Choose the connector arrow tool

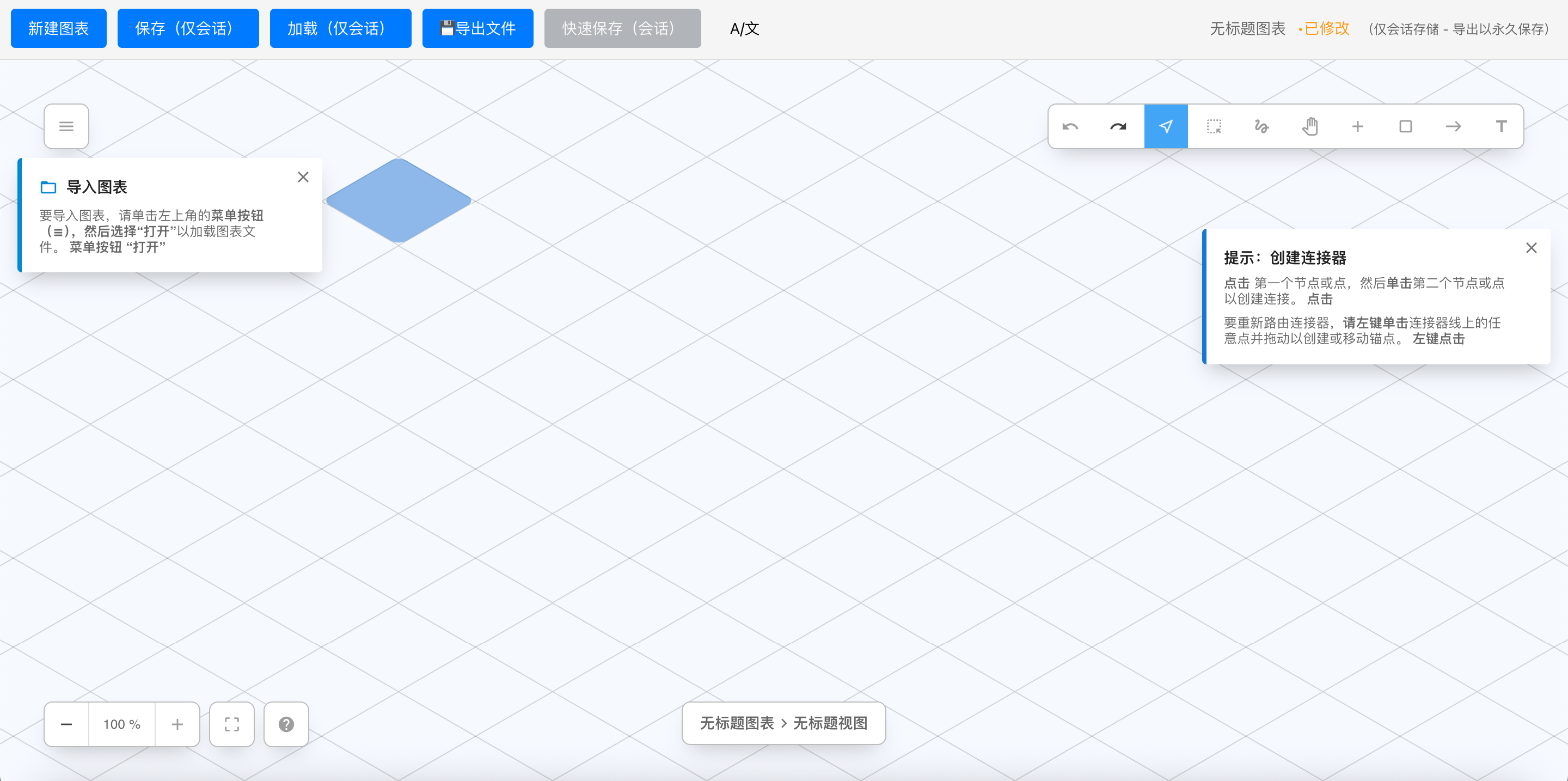pyautogui.click(x=1453, y=126)
